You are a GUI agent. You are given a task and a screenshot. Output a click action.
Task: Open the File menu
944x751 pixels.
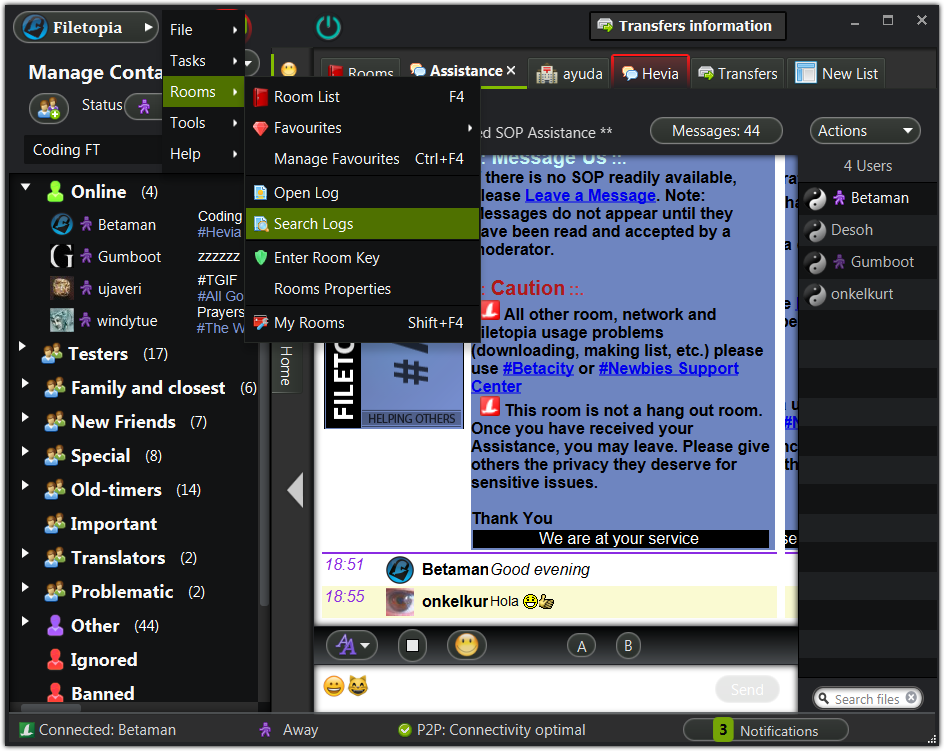203,30
